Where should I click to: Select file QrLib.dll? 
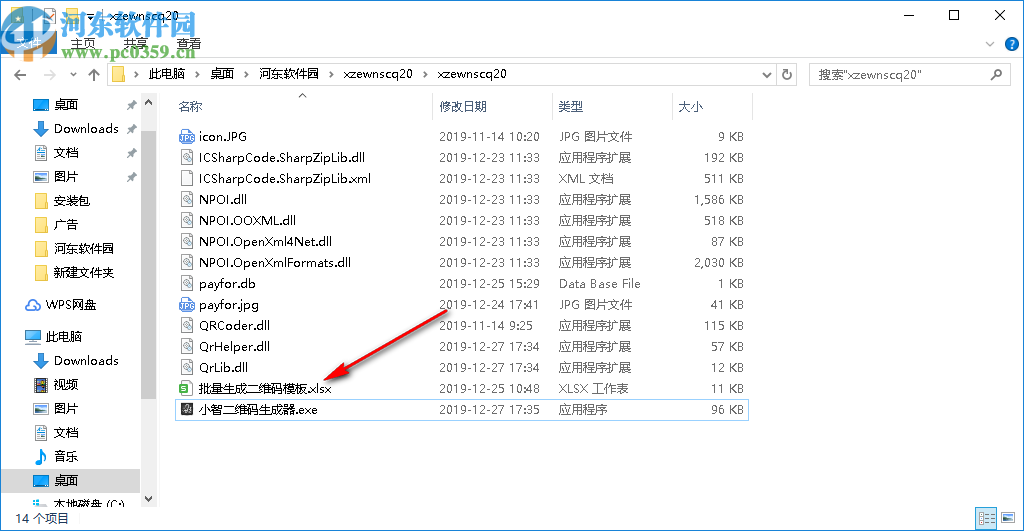click(x=223, y=367)
